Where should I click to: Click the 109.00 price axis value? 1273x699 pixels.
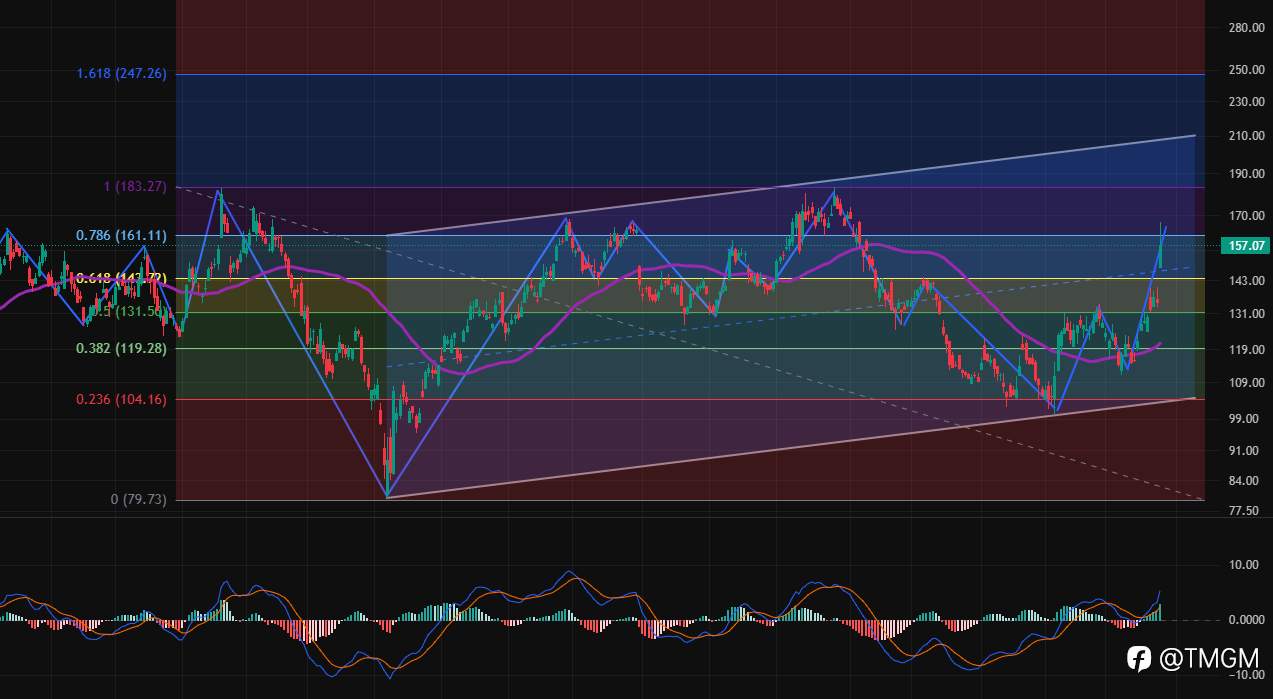tap(1246, 384)
